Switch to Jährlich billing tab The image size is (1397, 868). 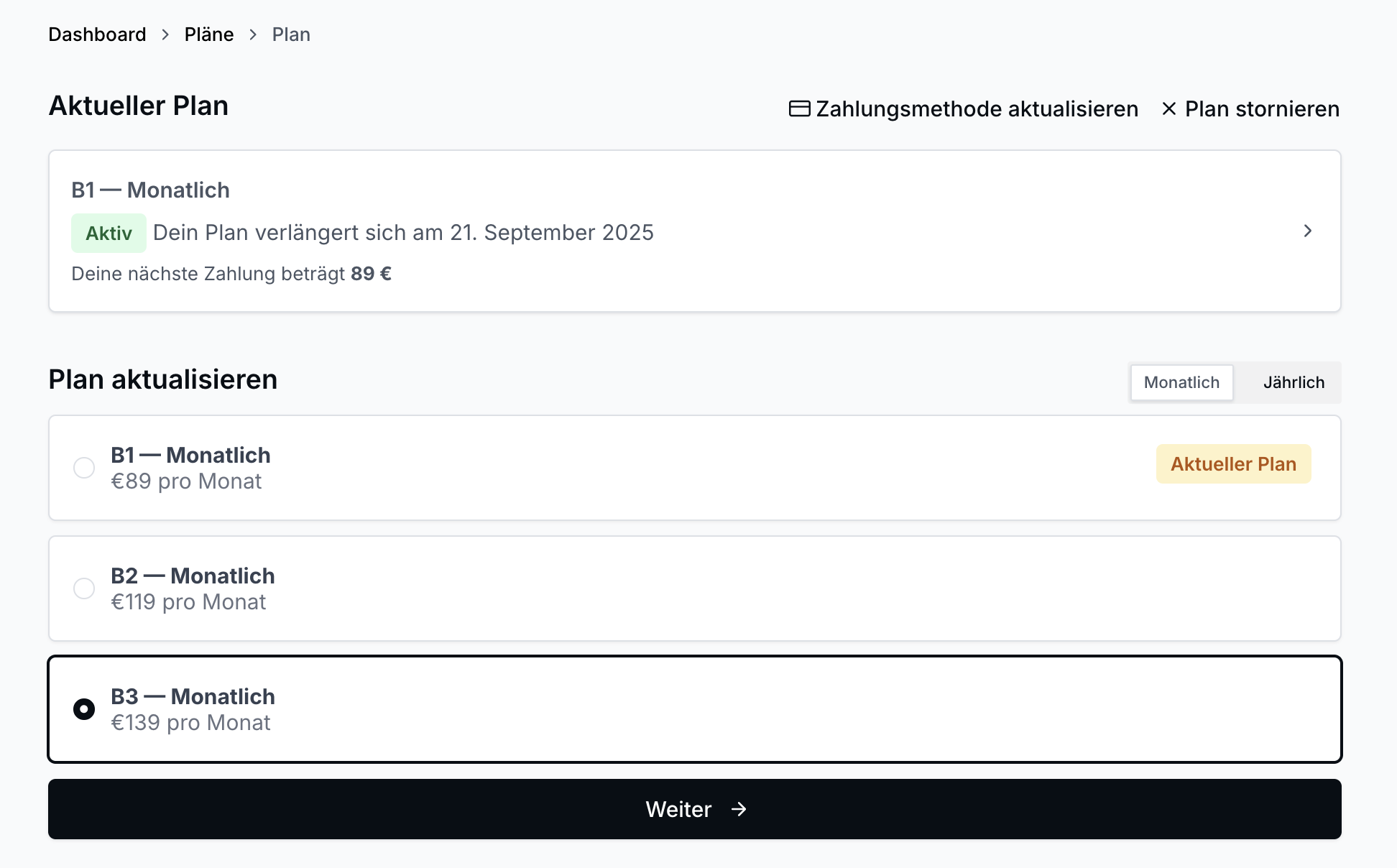pyautogui.click(x=1294, y=382)
